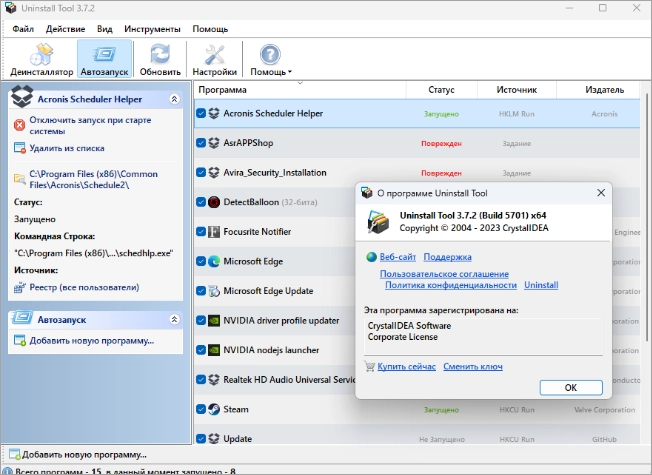Click the Update row icon

pos(214,439)
